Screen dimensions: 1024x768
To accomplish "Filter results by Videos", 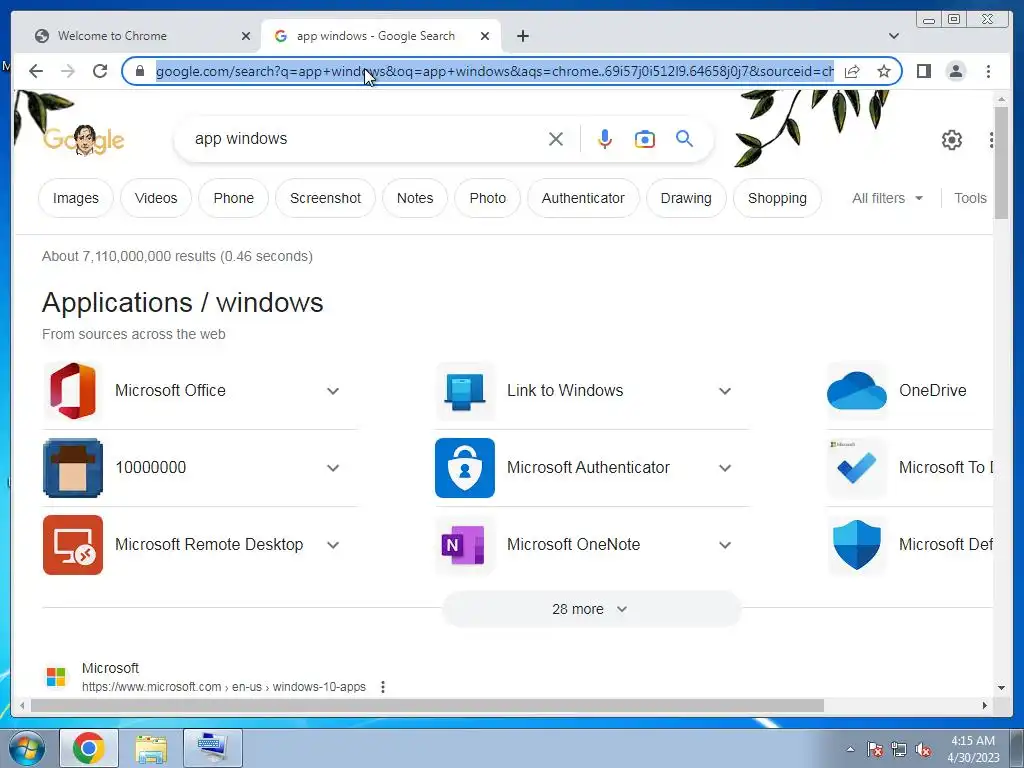I will [x=156, y=199].
